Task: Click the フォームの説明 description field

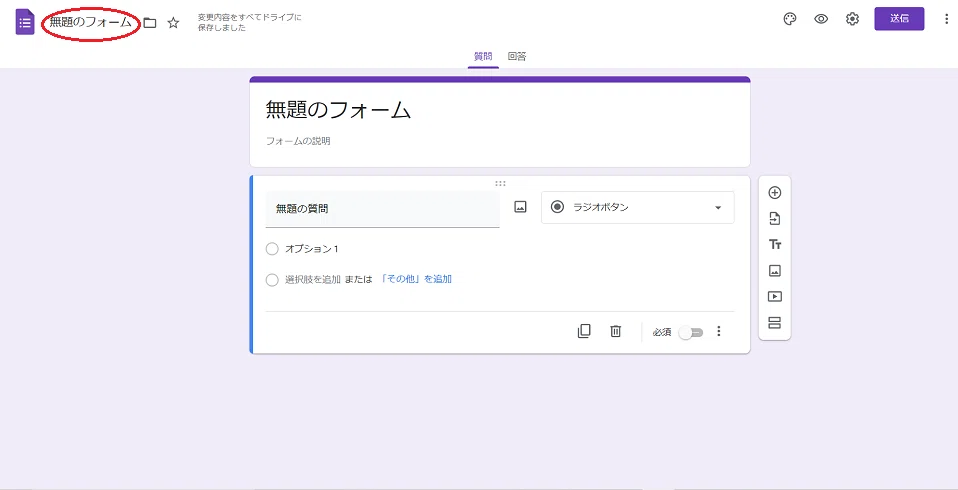Action: click(x=298, y=141)
